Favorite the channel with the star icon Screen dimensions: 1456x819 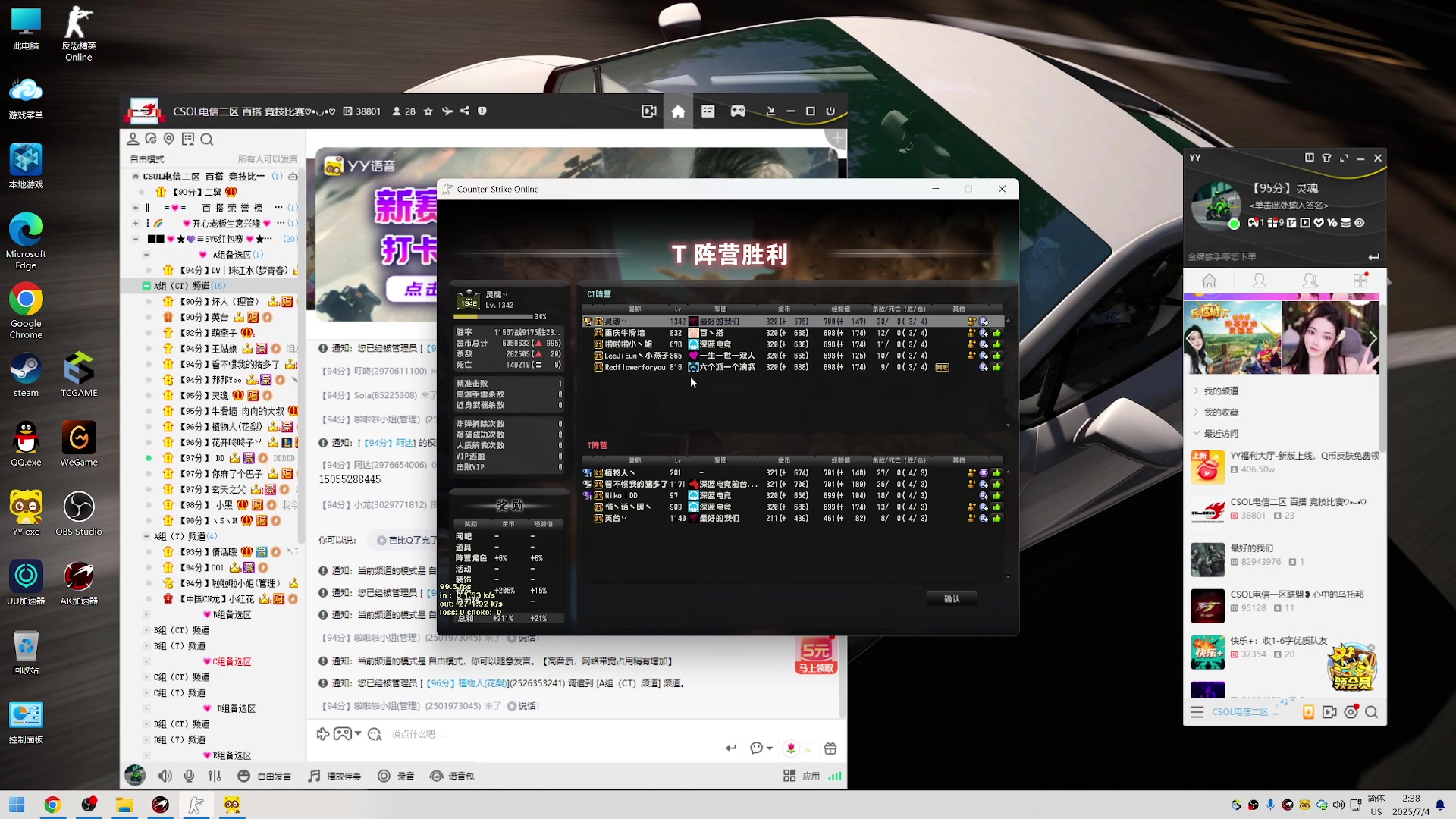(428, 111)
